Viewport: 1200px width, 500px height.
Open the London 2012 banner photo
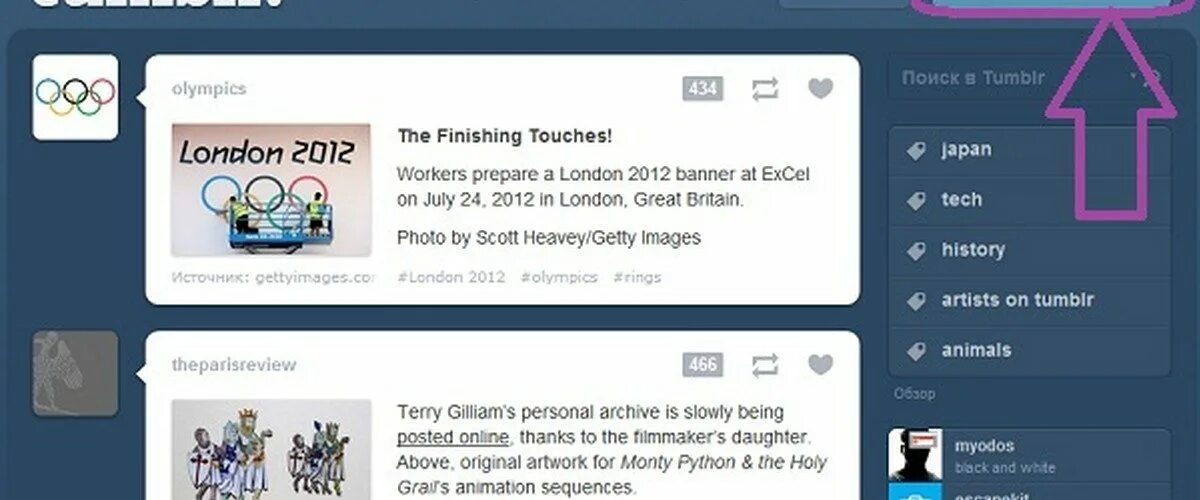(271, 190)
